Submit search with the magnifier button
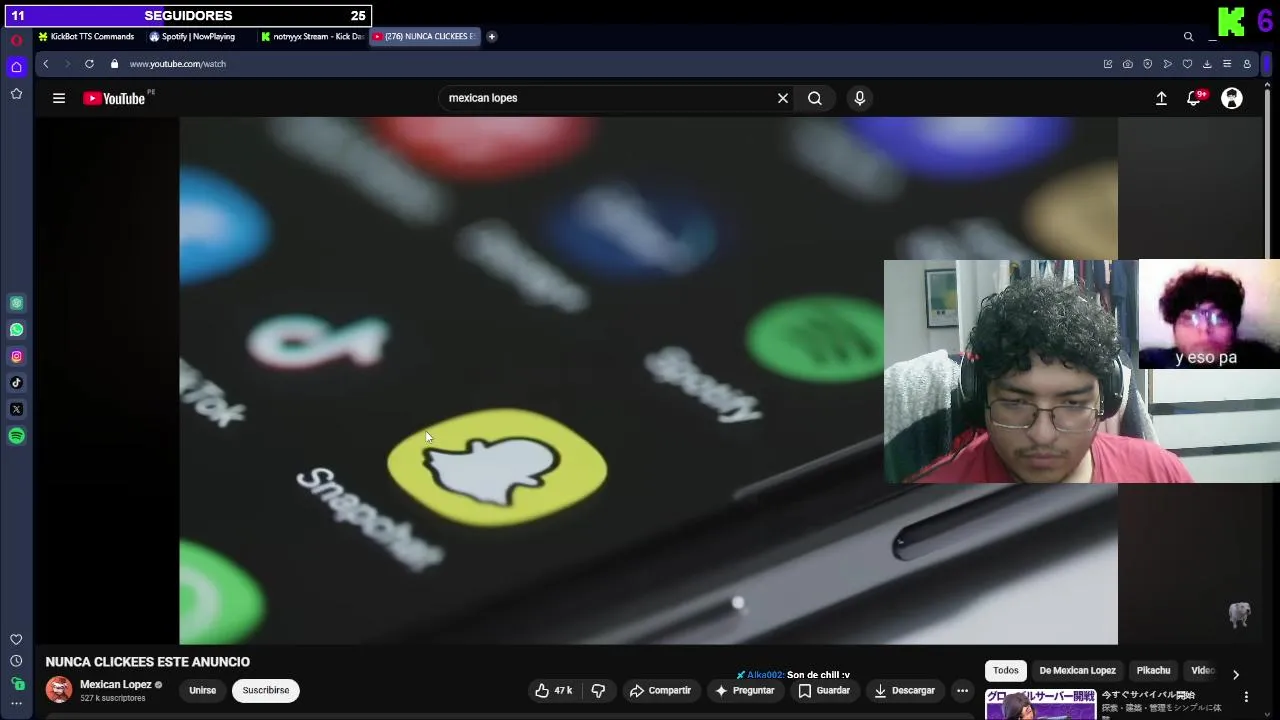The height and width of the screenshot is (720, 1280). (815, 98)
